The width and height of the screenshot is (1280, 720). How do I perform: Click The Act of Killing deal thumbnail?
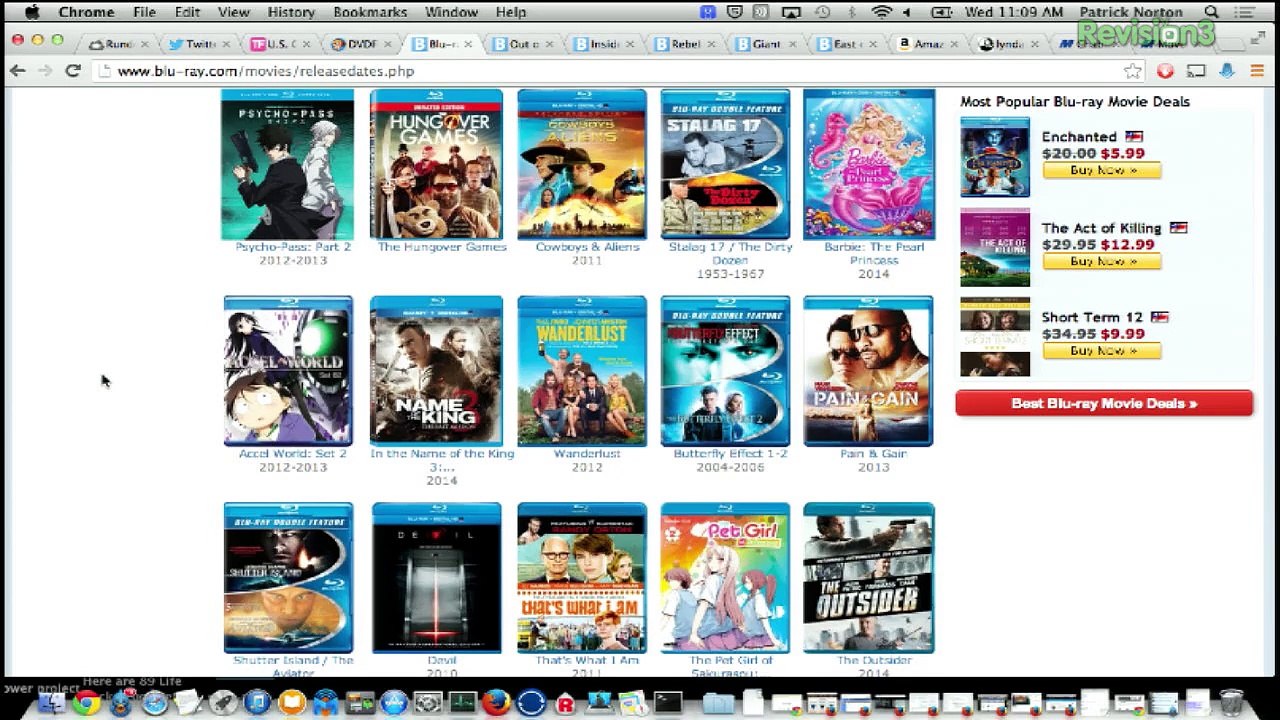coord(995,247)
